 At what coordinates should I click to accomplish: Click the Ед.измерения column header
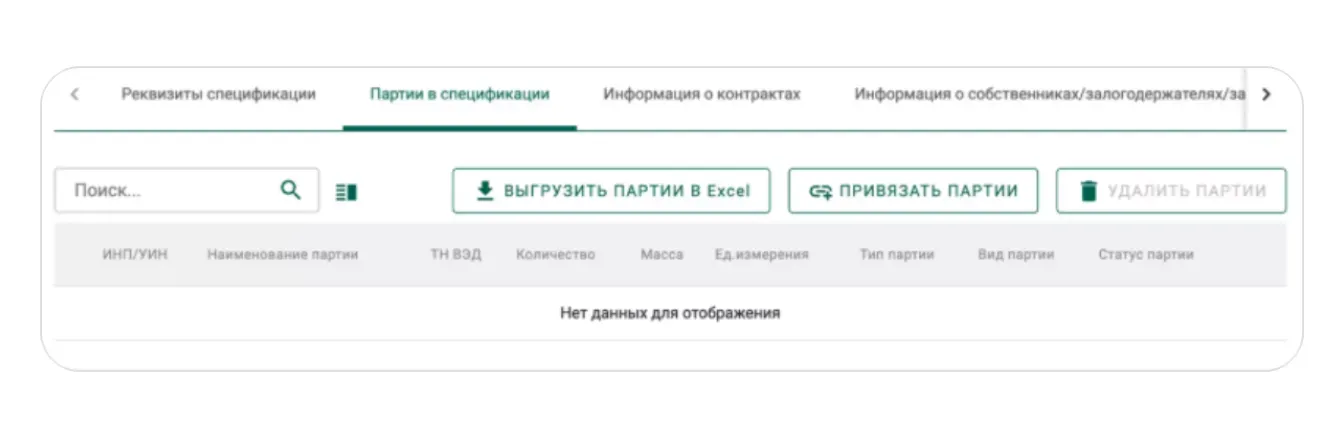762,255
